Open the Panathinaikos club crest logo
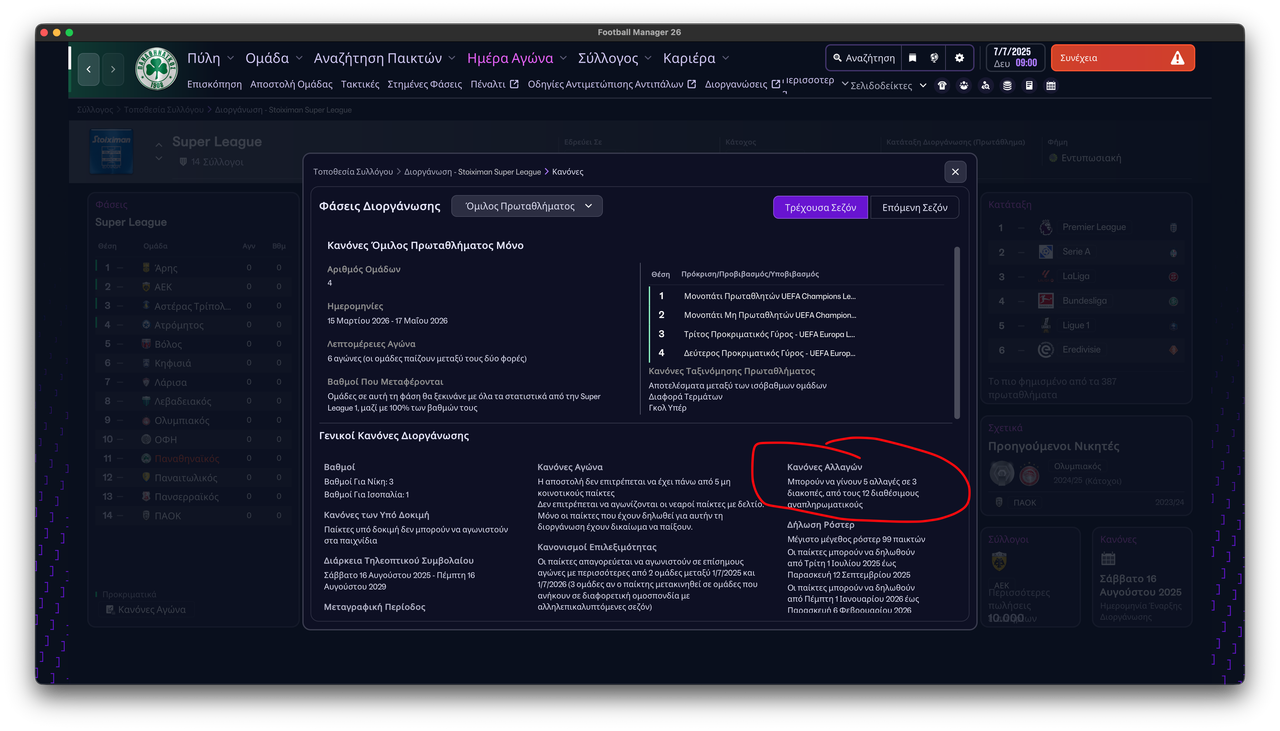Image resolution: width=1280 pixels, height=731 pixels. click(x=156, y=69)
